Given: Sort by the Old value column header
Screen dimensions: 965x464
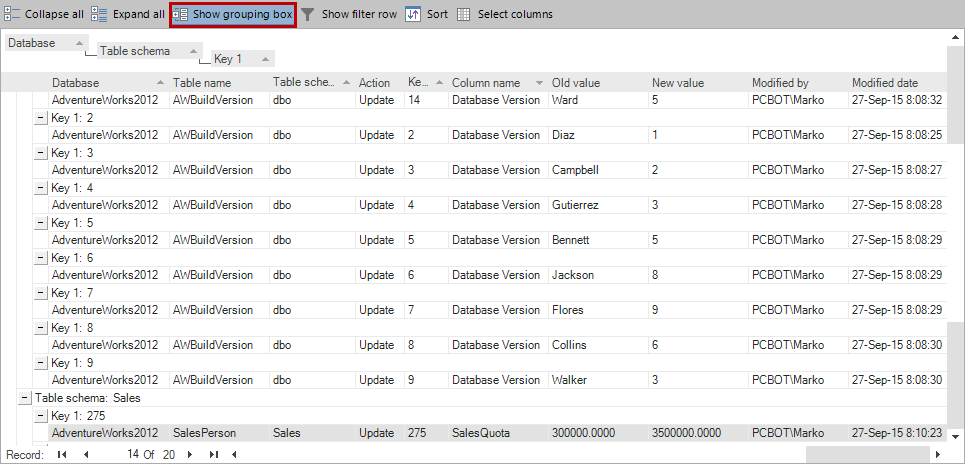Looking at the screenshot, I should (598, 82).
